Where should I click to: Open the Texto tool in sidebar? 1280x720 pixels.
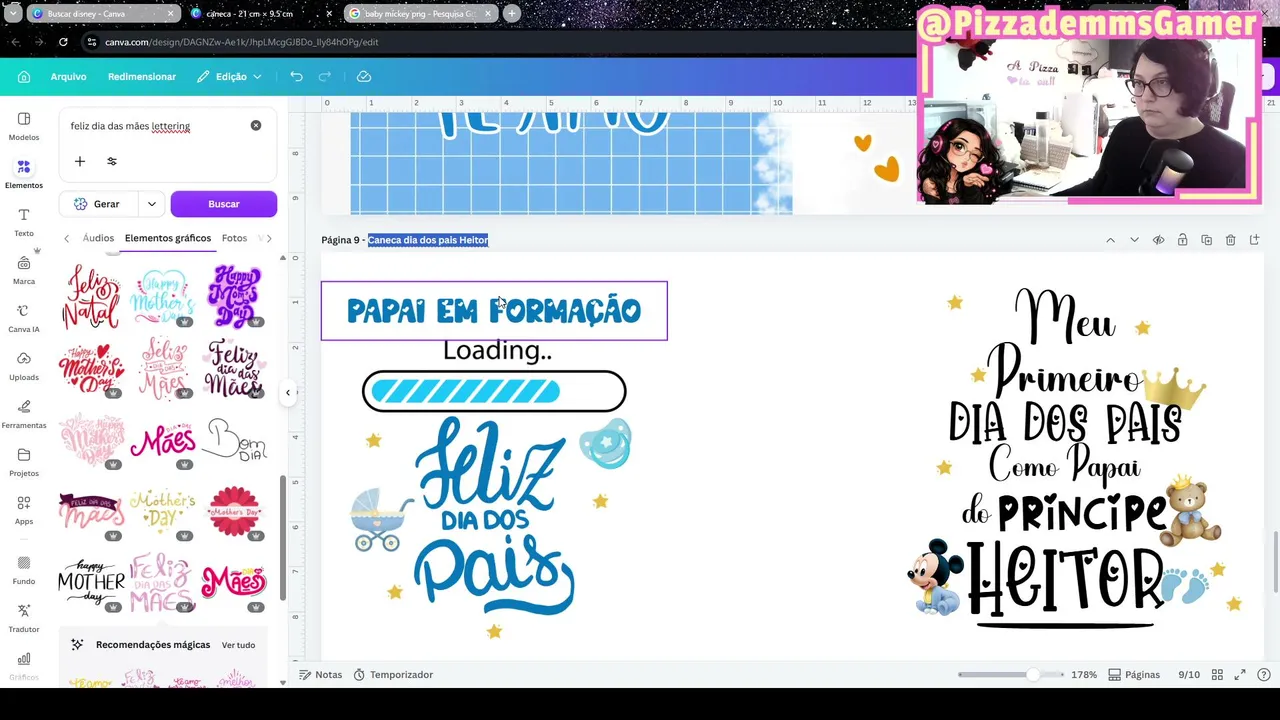[x=24, y=222]
